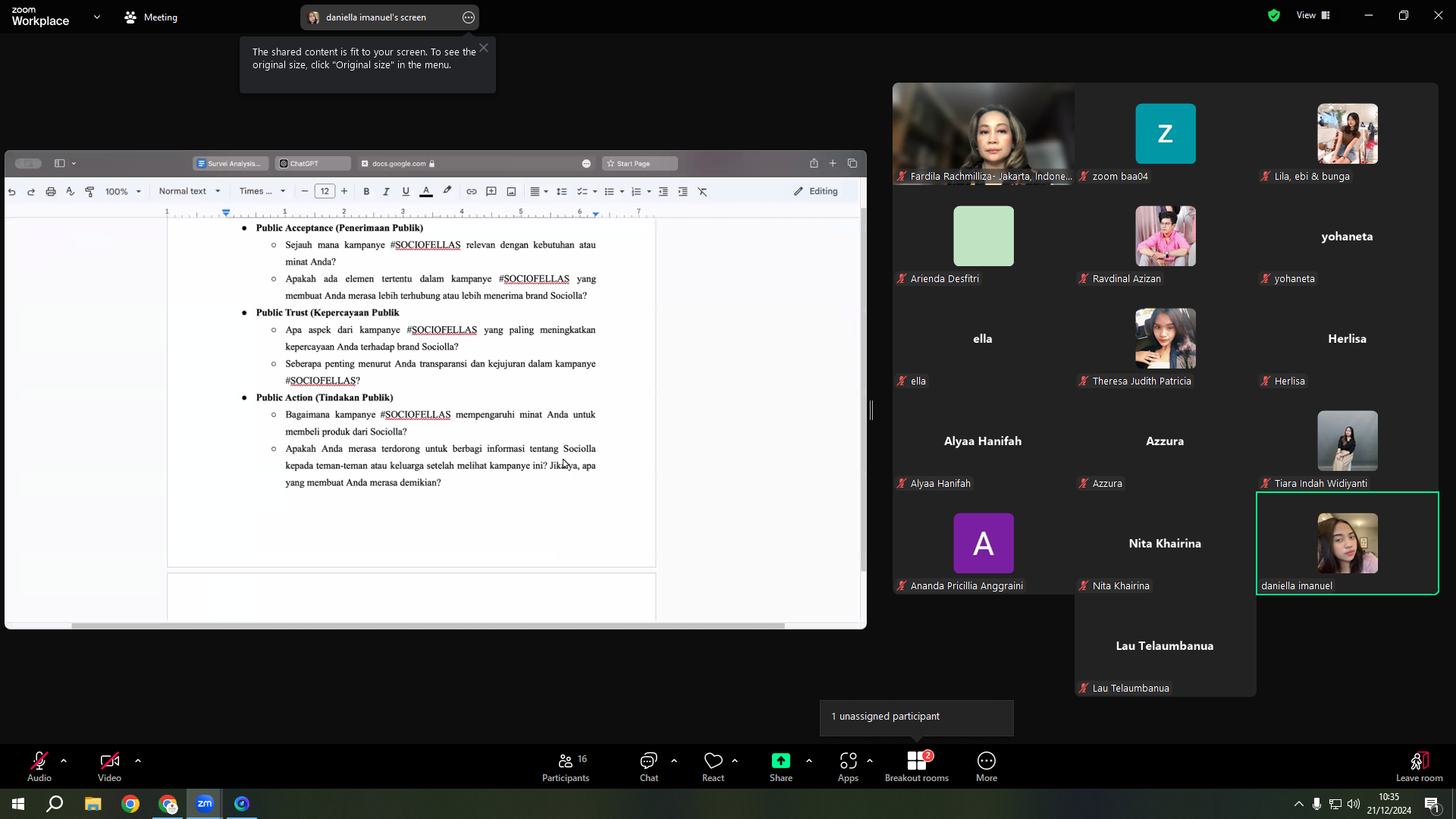Open the Participants panel
The width and height of the screenshot is (1456, 819).
click(x=566, y=766)
